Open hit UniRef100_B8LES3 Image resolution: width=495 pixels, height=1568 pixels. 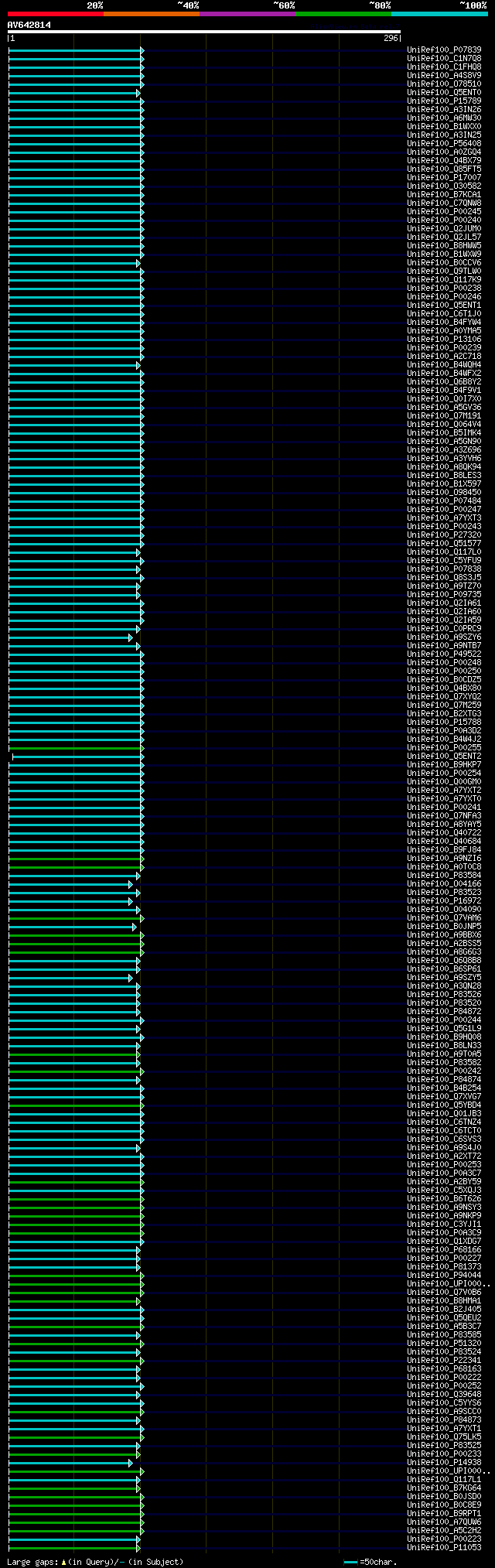point(444,475)
